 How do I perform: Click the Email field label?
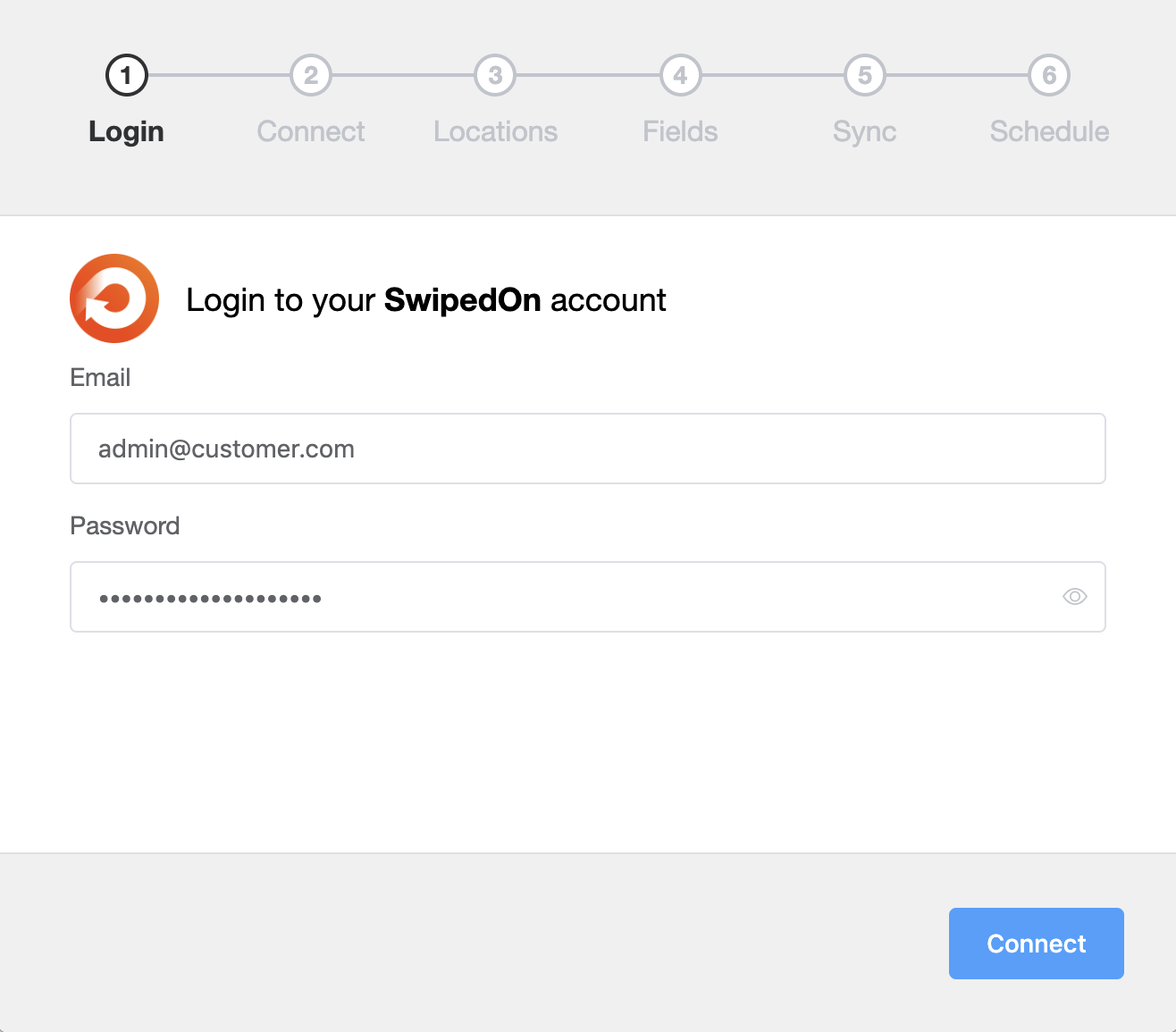click(100, 378)
